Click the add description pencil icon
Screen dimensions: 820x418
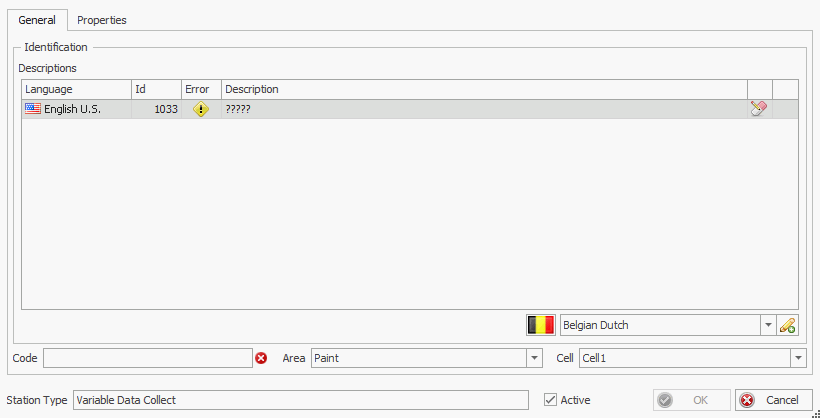[788, 325]
